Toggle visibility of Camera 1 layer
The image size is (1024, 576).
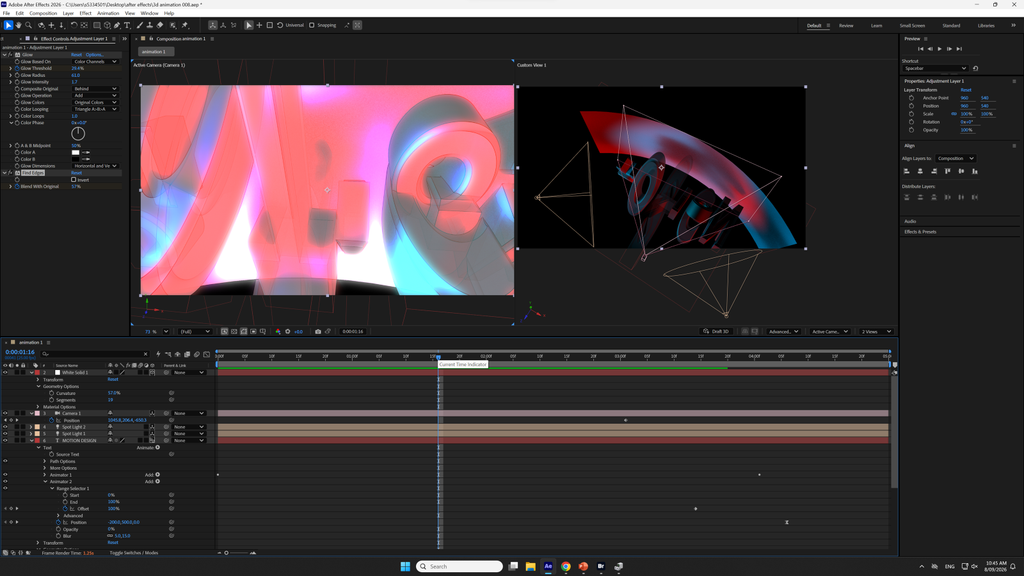coord(5,413)
